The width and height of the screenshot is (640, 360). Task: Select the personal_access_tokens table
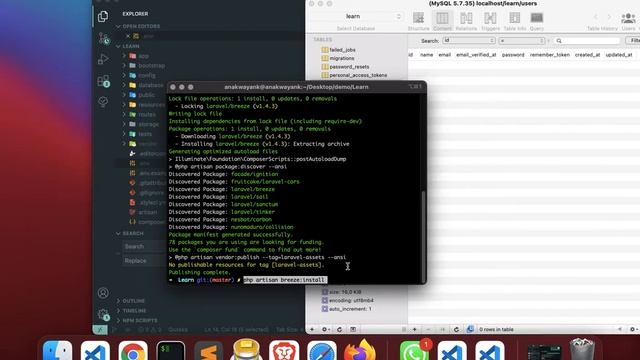tap(358, 76)
